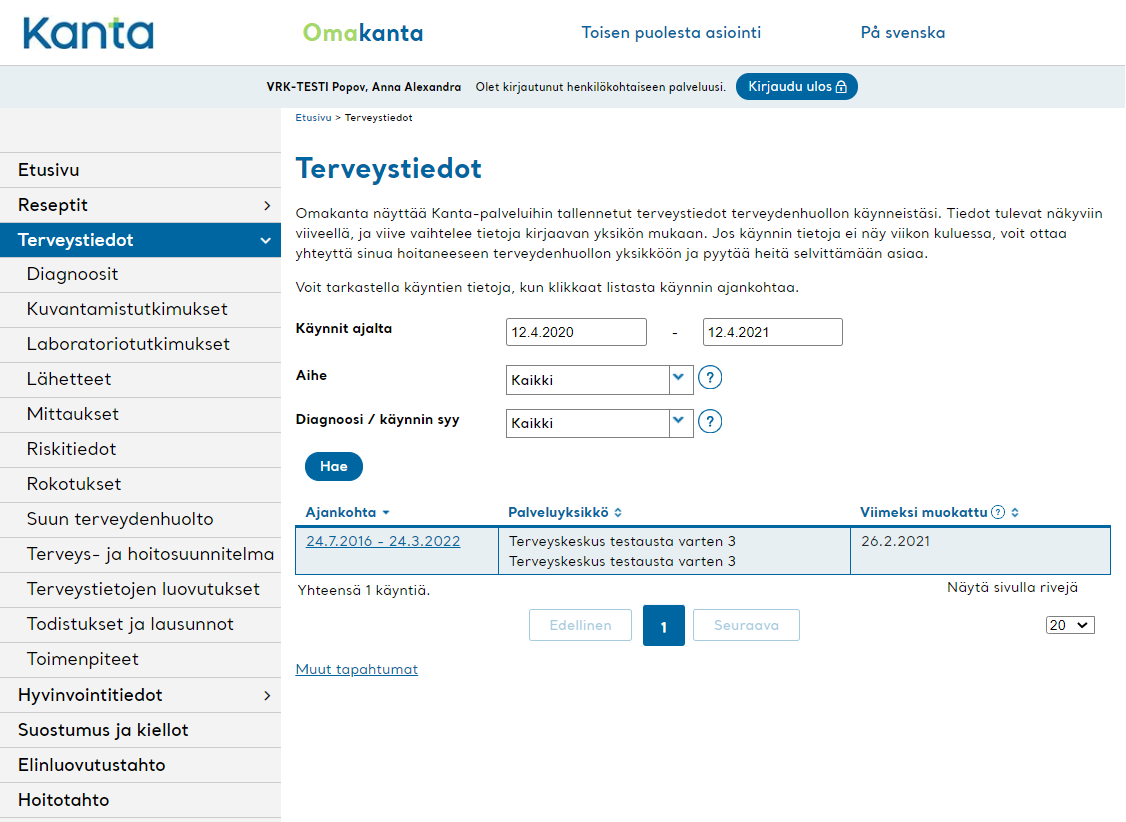Expand the Reseptit menu chevron
Image resolution: width=1126 pixels, height=822 pixels.
tap(267, 205)
